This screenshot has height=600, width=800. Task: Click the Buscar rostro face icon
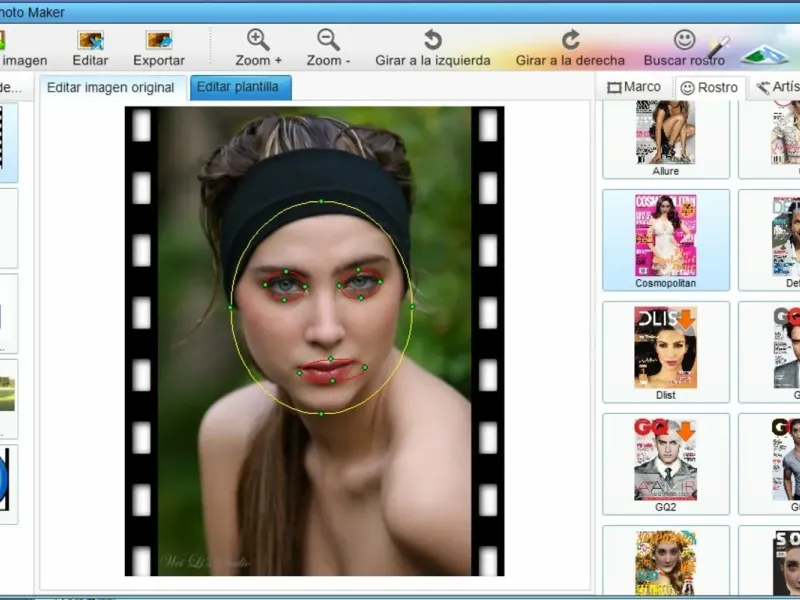[x=684, y=40]
